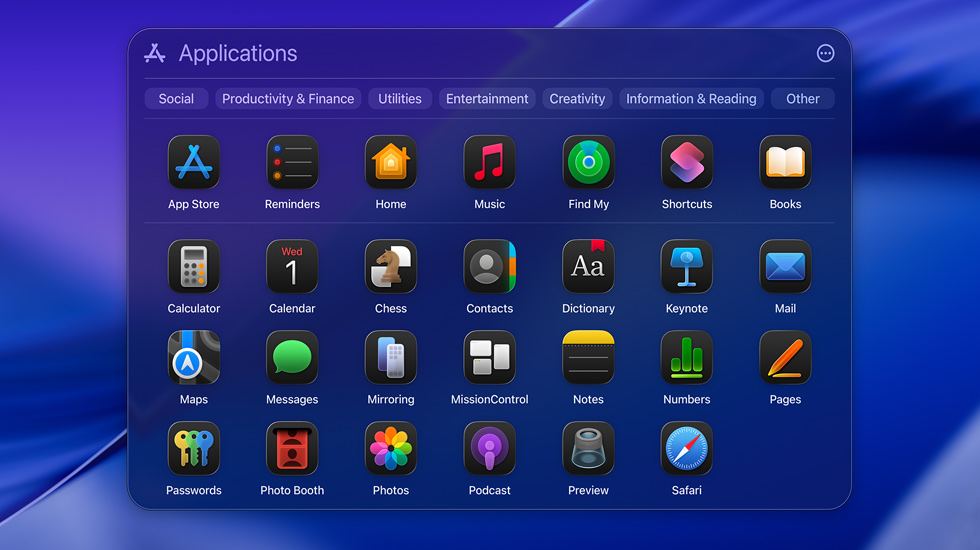The width and height of the screenshot is (980, 550).
Task: Select the Other category tab
Action: [x=802, y=99]
